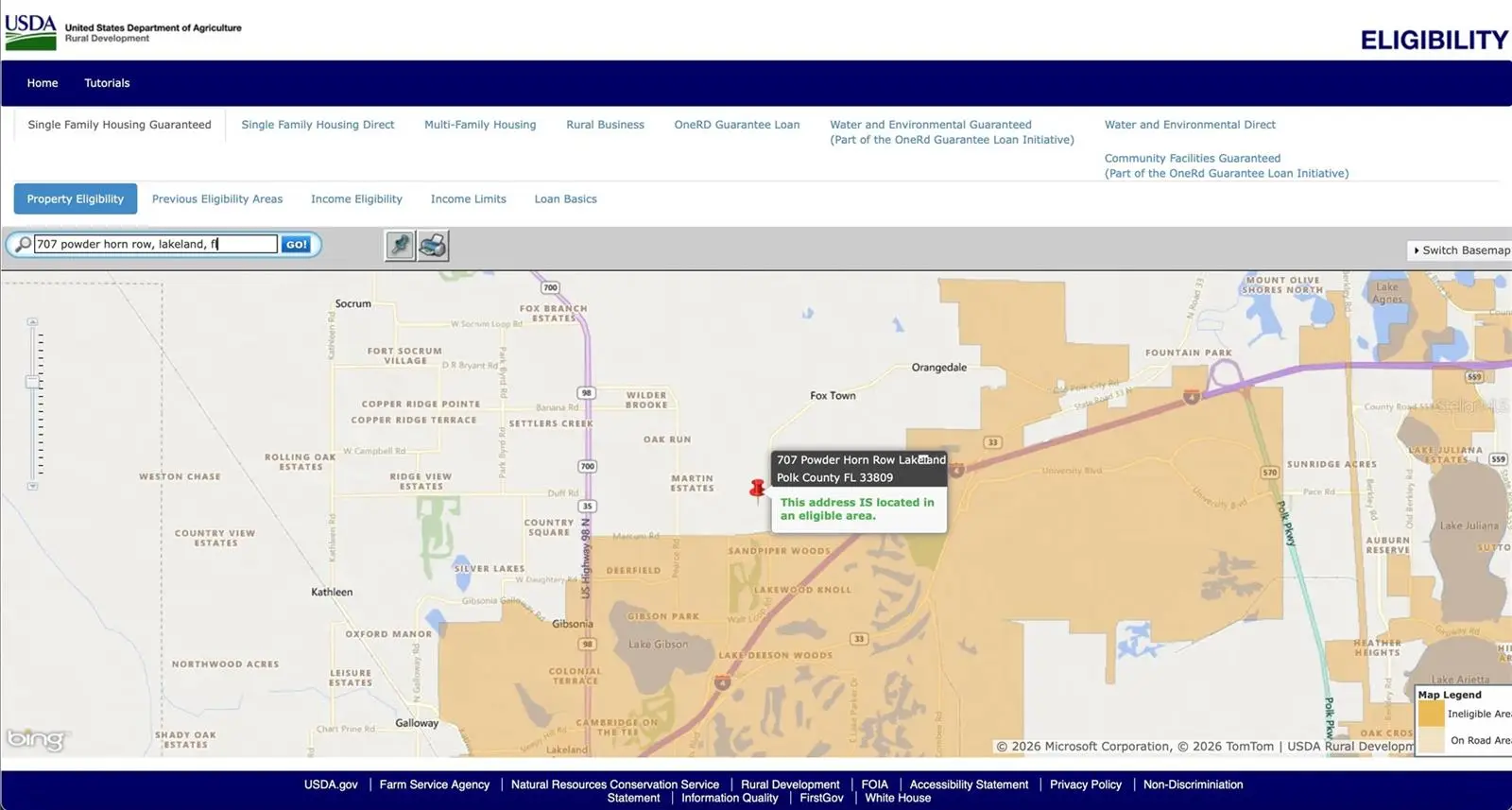Viewport: 1512px width, 810px height.
Task: Click the zoom in arrow above slider
Action: click(x=32, y=322)
